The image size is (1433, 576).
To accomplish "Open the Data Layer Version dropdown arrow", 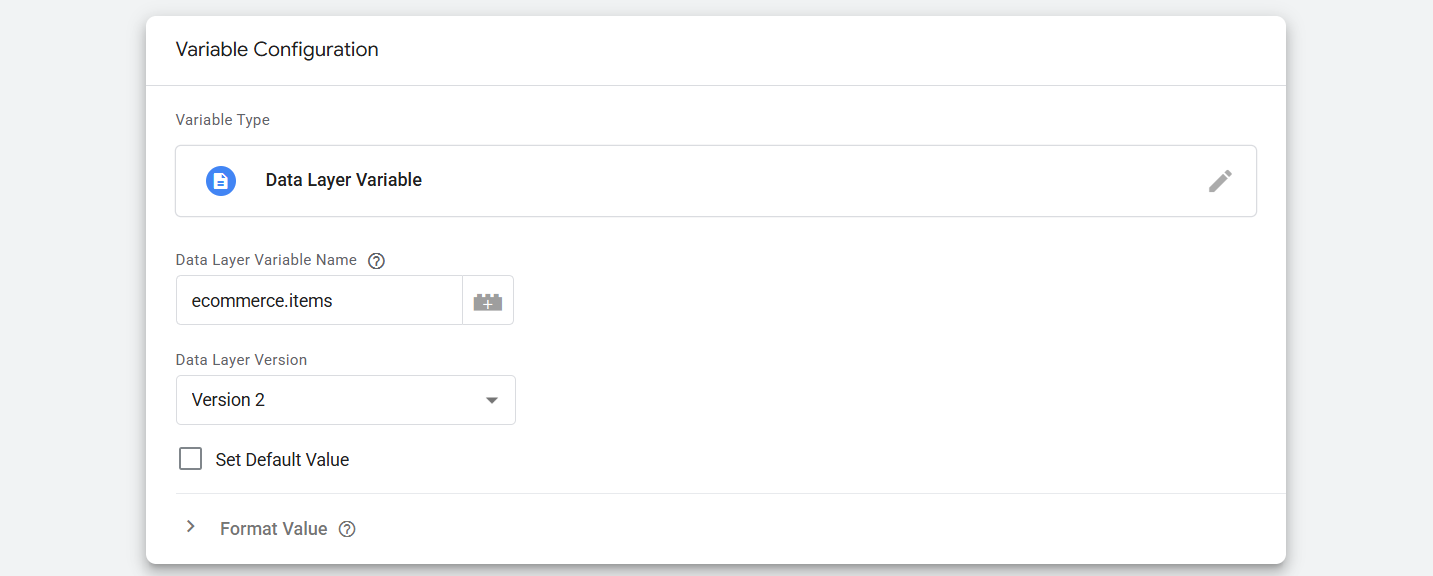I will tap(491, 400).
